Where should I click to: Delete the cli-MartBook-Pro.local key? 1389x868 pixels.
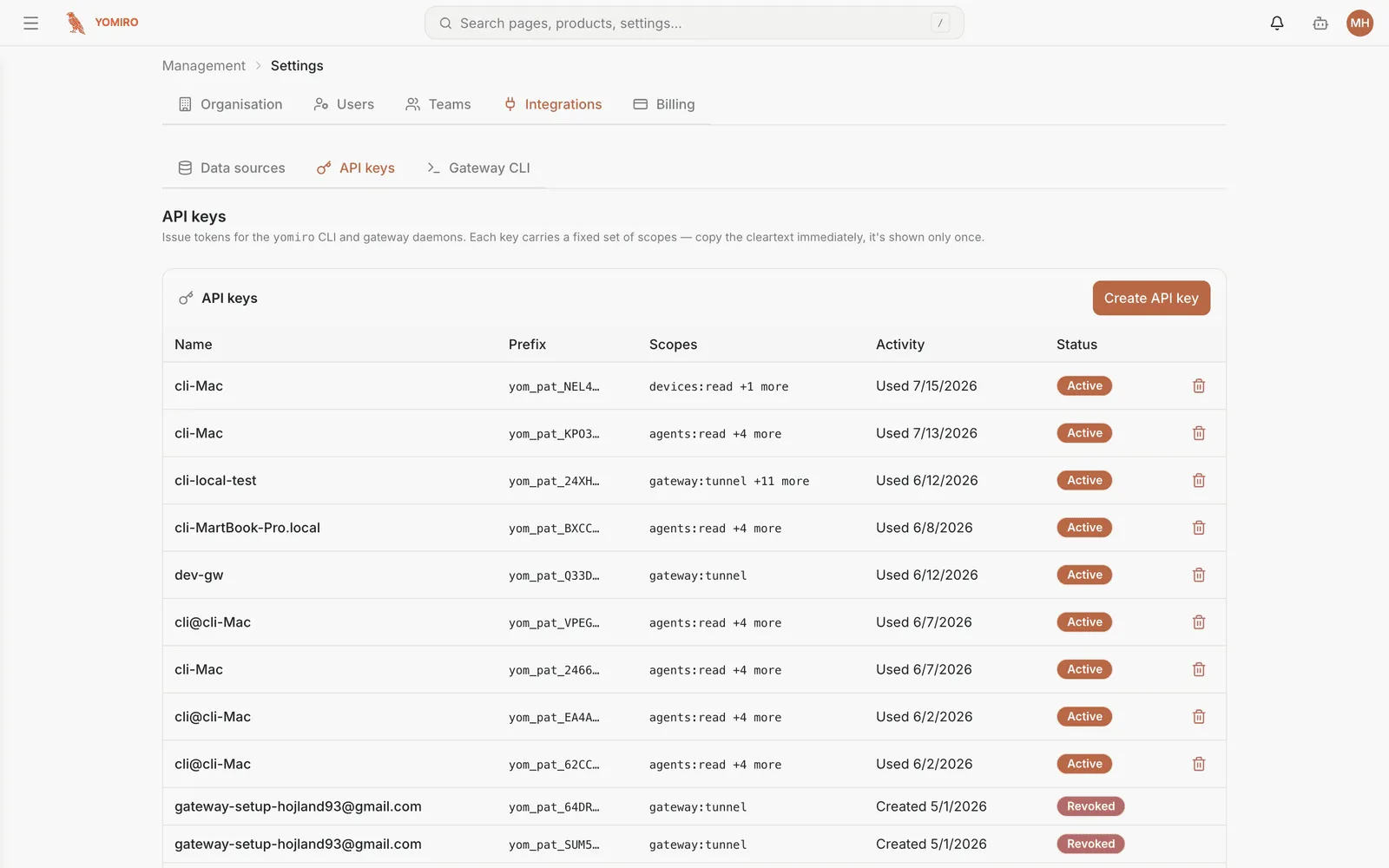tap(1199, 528)
